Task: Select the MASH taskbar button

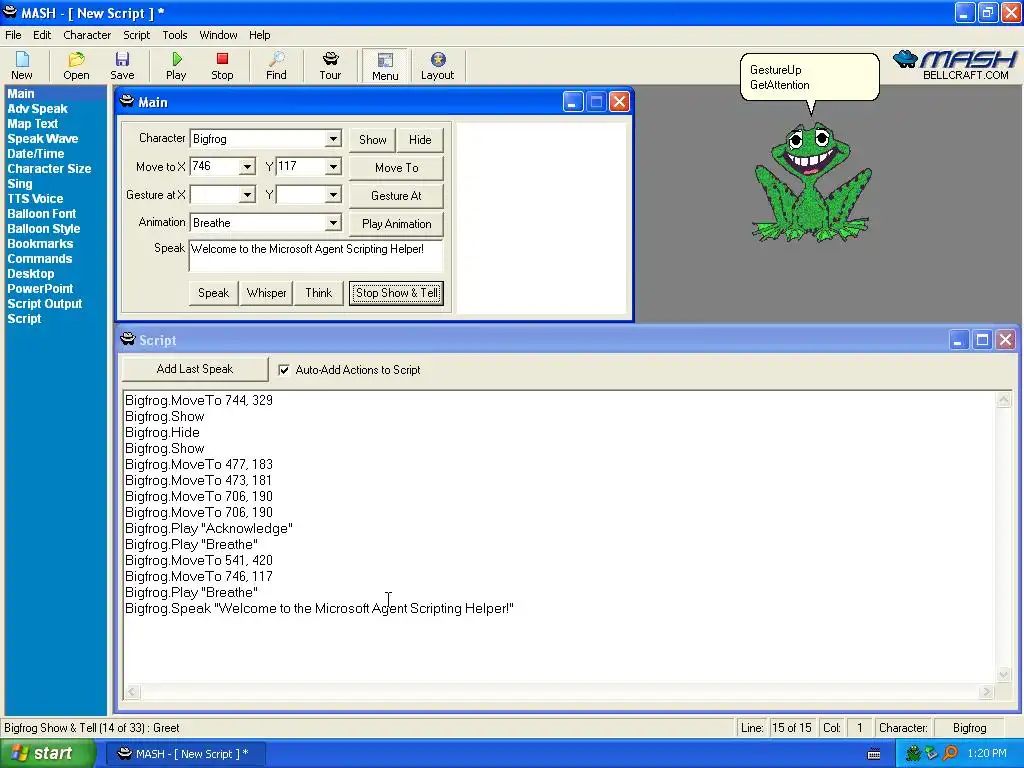Action: [x=185, y=754]
